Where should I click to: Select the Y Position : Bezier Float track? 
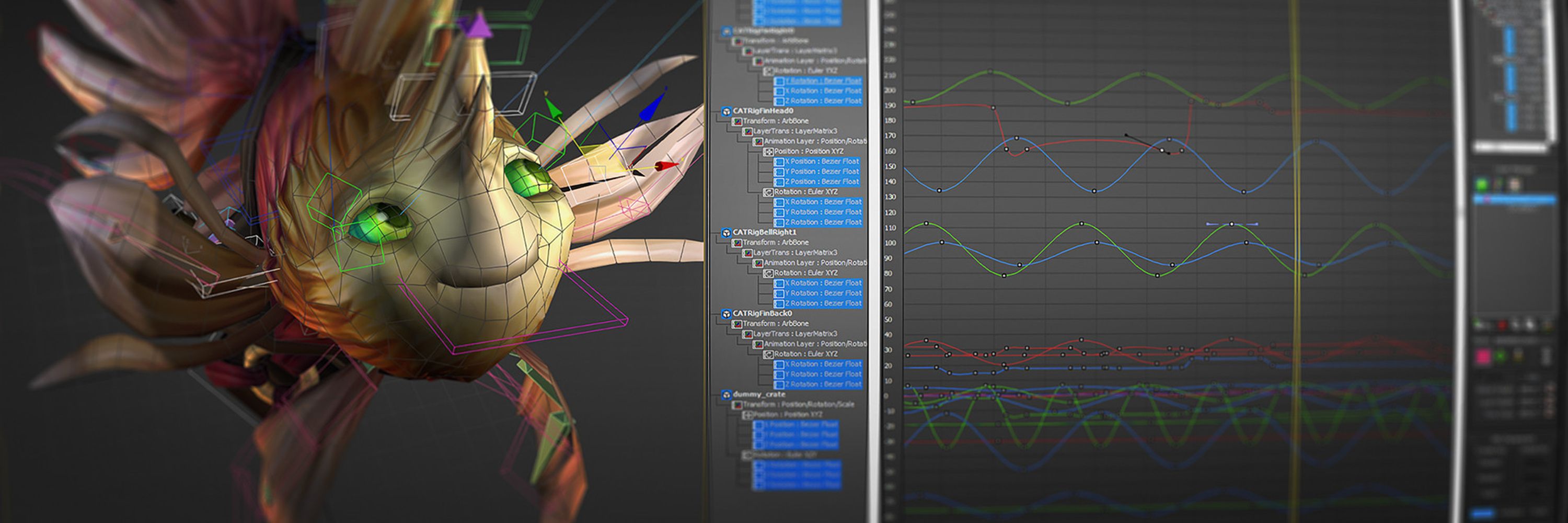tap(818, 172)
